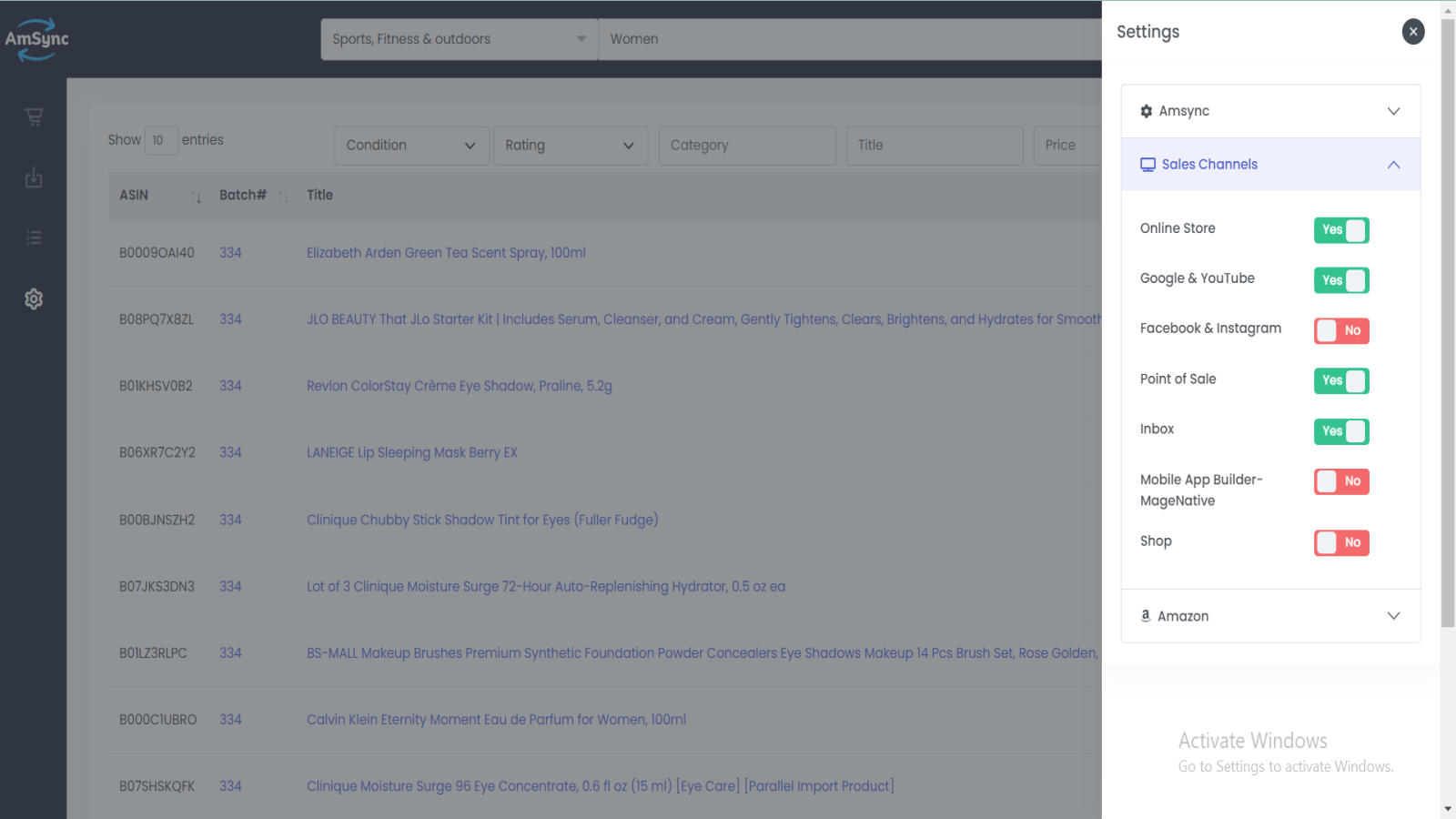Enable the Facebook & Instagram switch

point(1341,330)
